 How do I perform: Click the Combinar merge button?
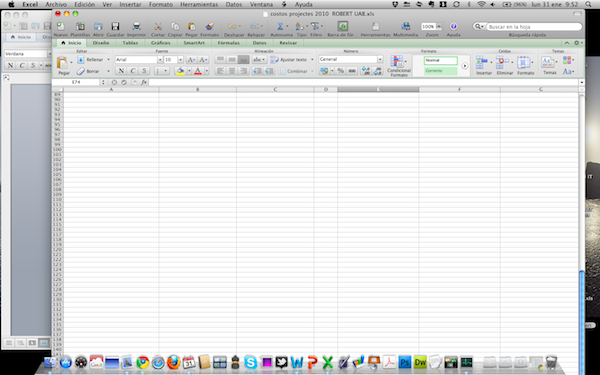[x=293, y=71]
